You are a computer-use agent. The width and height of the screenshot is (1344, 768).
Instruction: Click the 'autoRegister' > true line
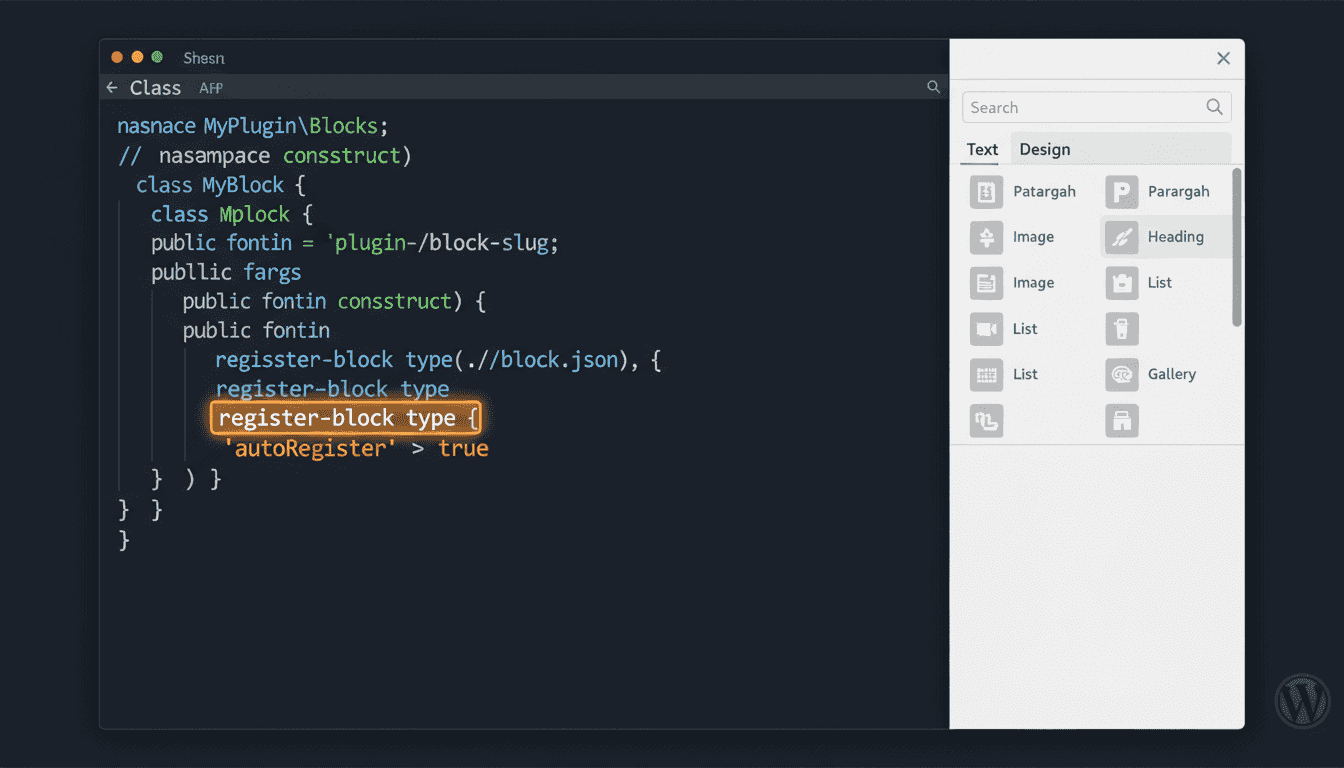(359, 448)
